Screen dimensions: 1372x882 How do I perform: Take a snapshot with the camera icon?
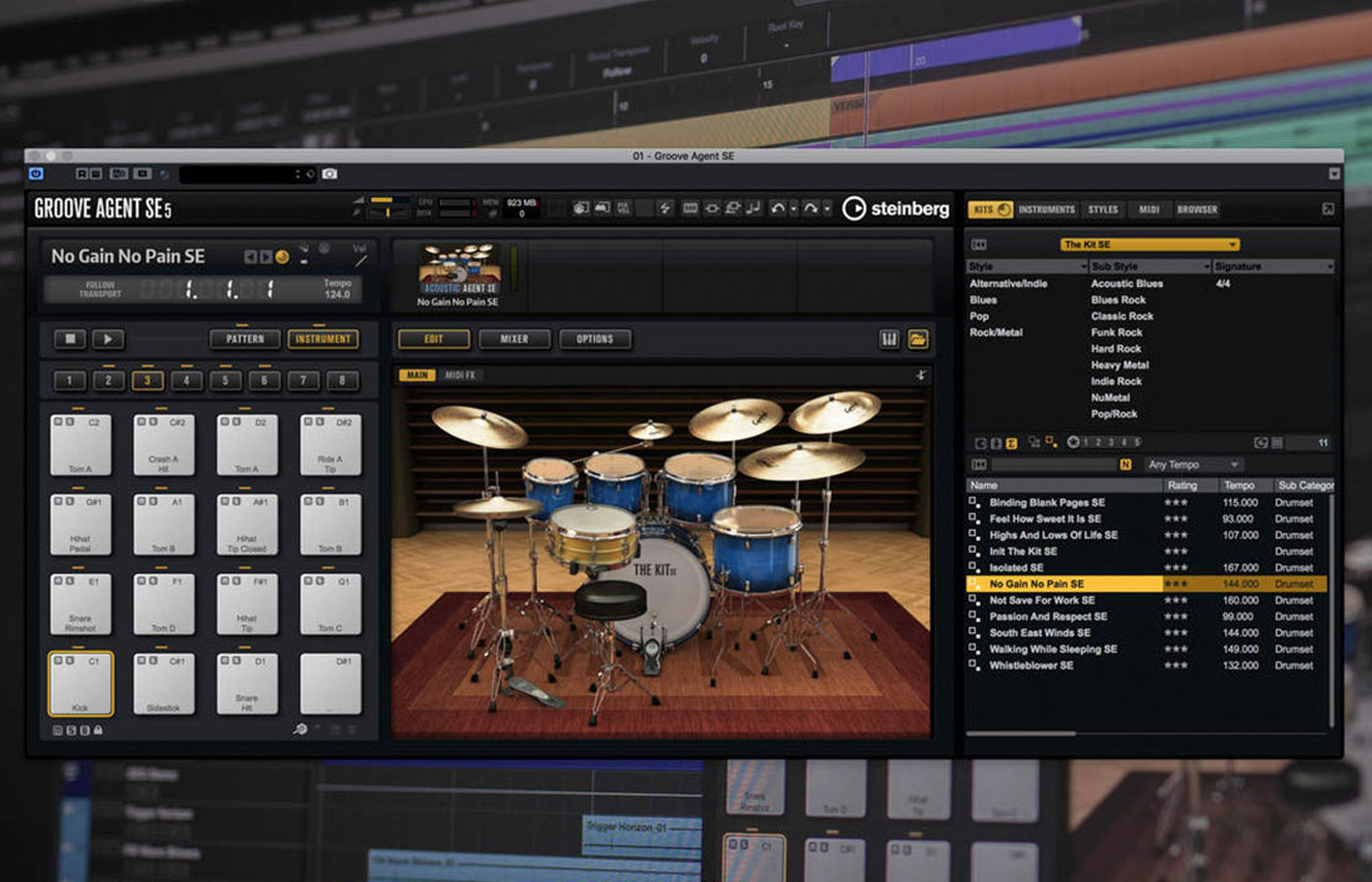coord(329,173)
